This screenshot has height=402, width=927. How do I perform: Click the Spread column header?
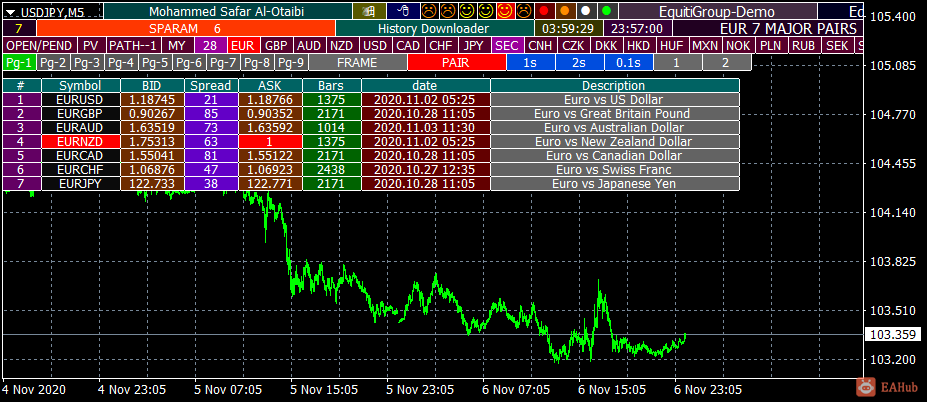click(x=211, y=86)
